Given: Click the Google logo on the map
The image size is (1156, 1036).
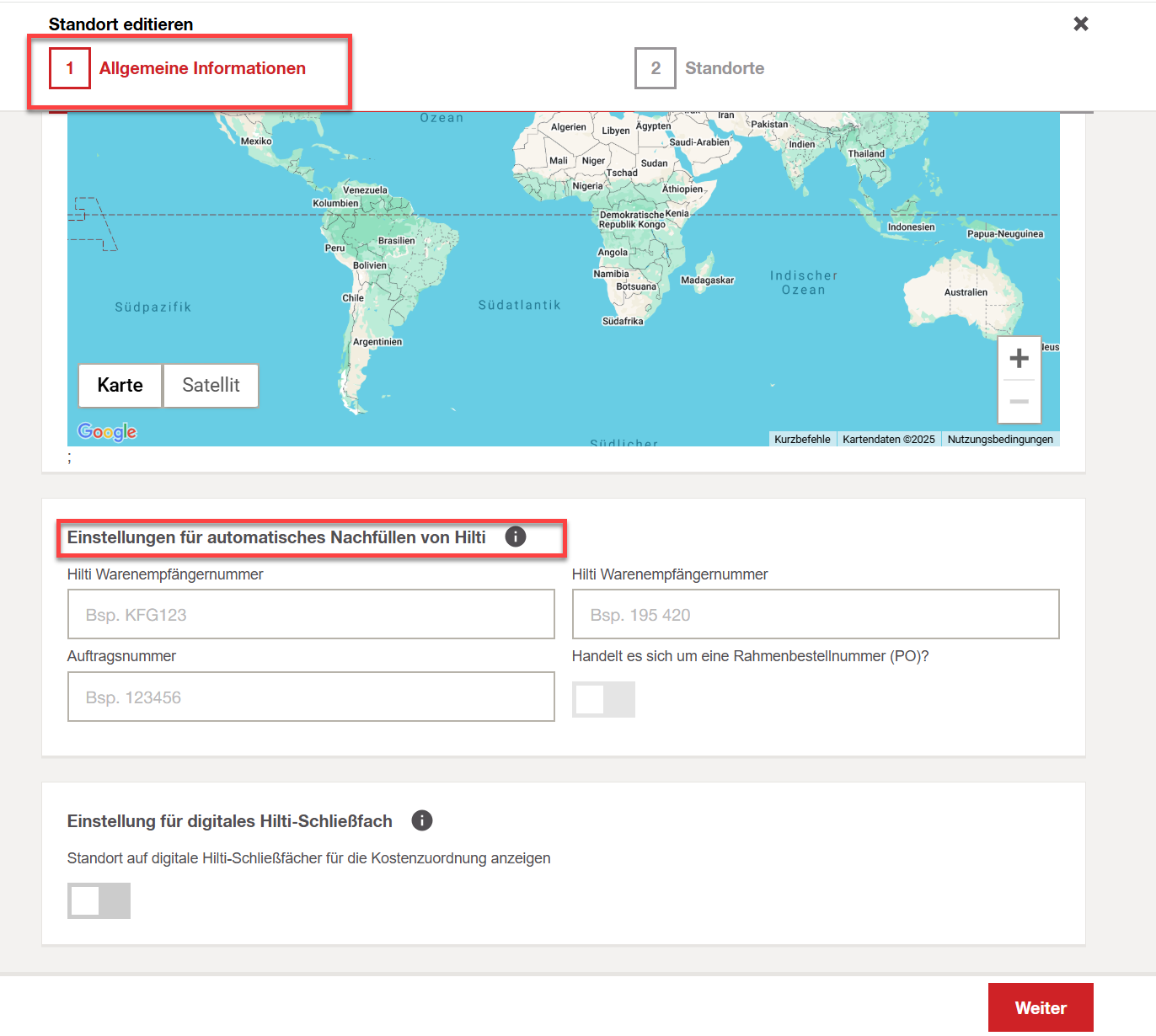Looking at the screenshot, I should (x=107, y=432).
